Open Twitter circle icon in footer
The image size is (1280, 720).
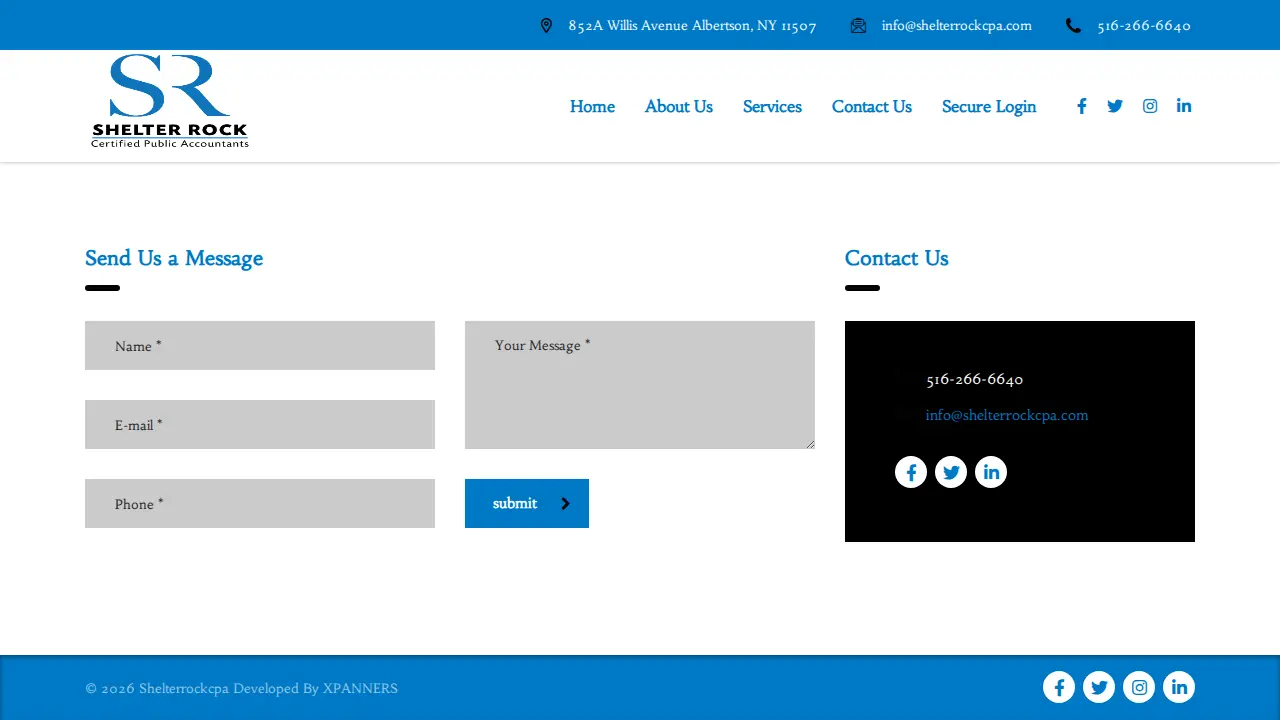tap(1099, 687)
